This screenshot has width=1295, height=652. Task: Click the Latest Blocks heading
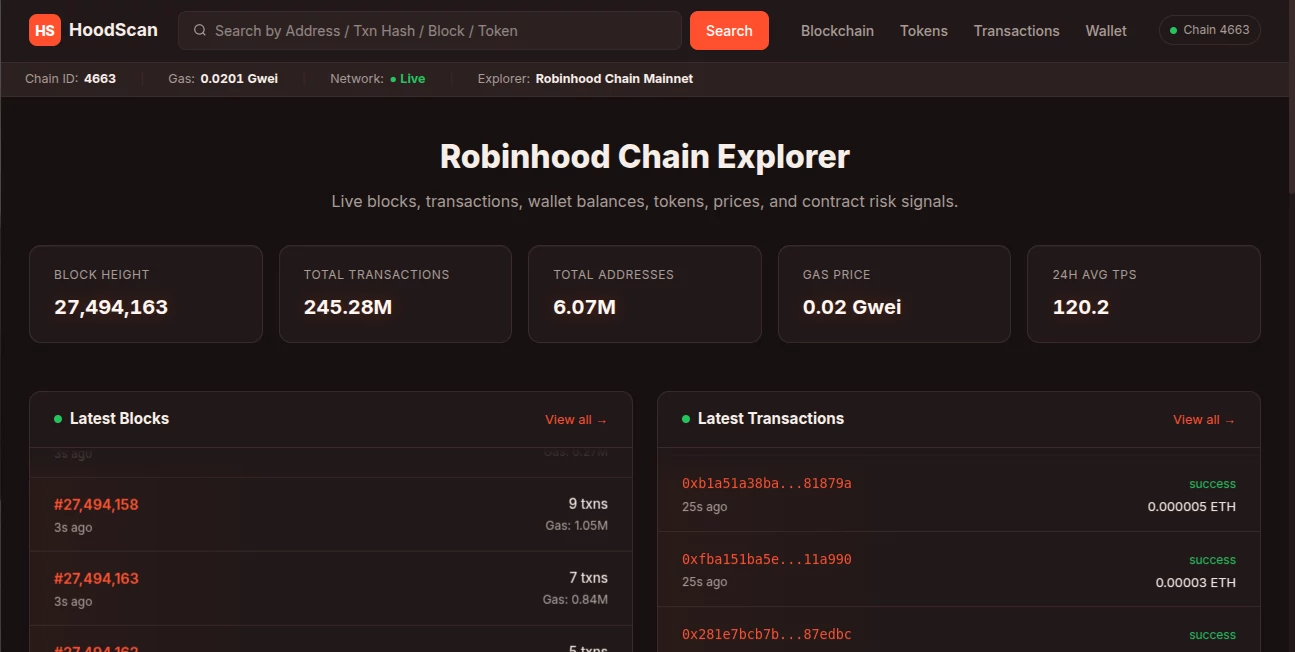[119, 419]
